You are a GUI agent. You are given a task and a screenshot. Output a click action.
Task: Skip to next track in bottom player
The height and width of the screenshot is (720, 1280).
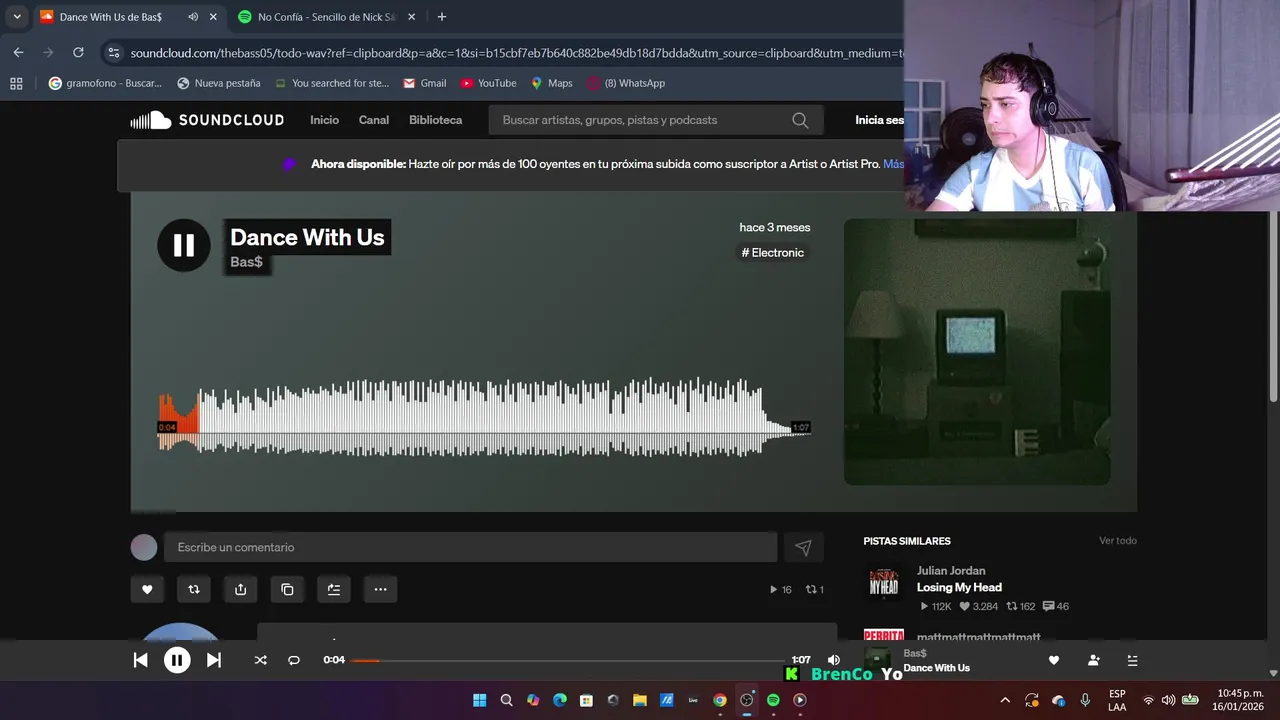[x=214, y=660]
